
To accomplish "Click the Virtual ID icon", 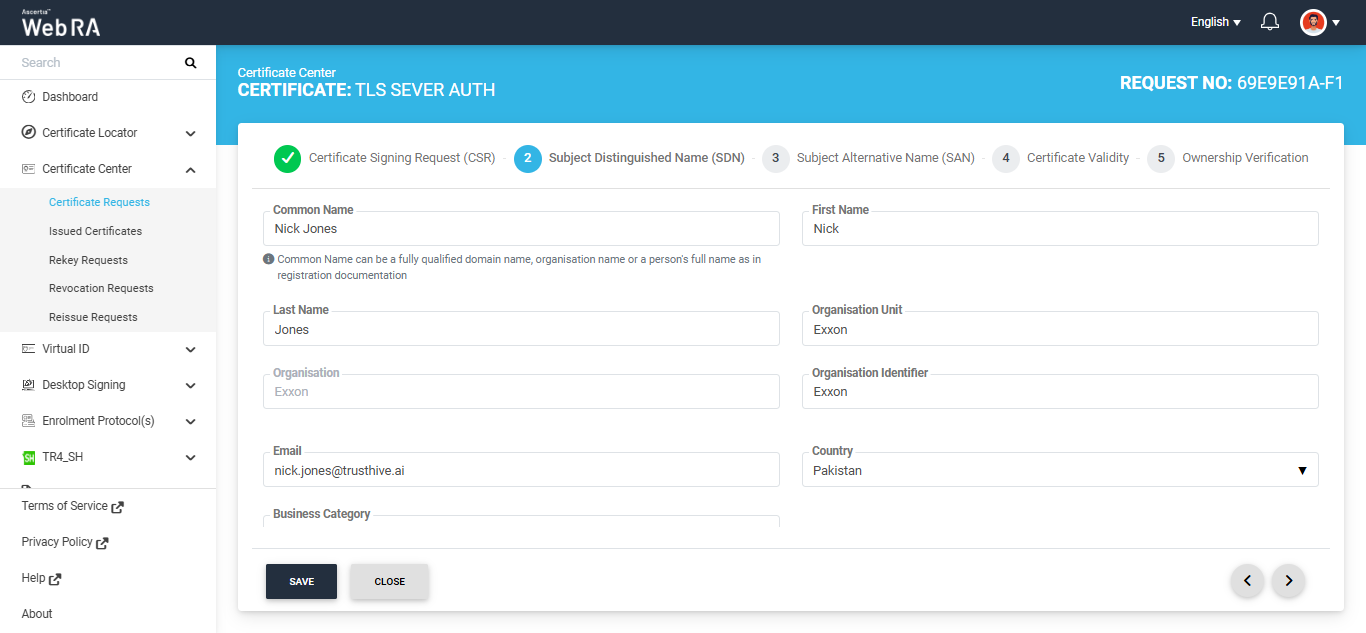I will point(29,349).
